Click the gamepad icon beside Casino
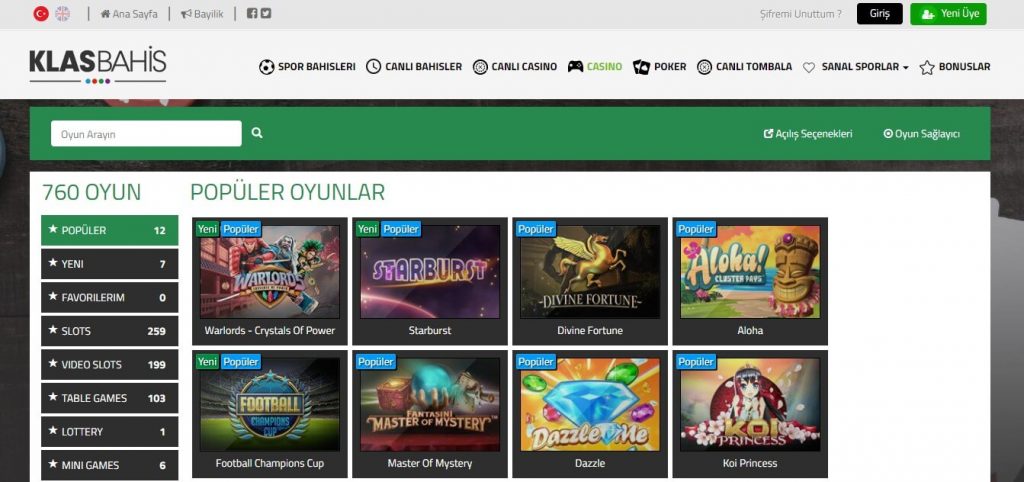The height and width of the screenshot is (482, 1024). 575,67
